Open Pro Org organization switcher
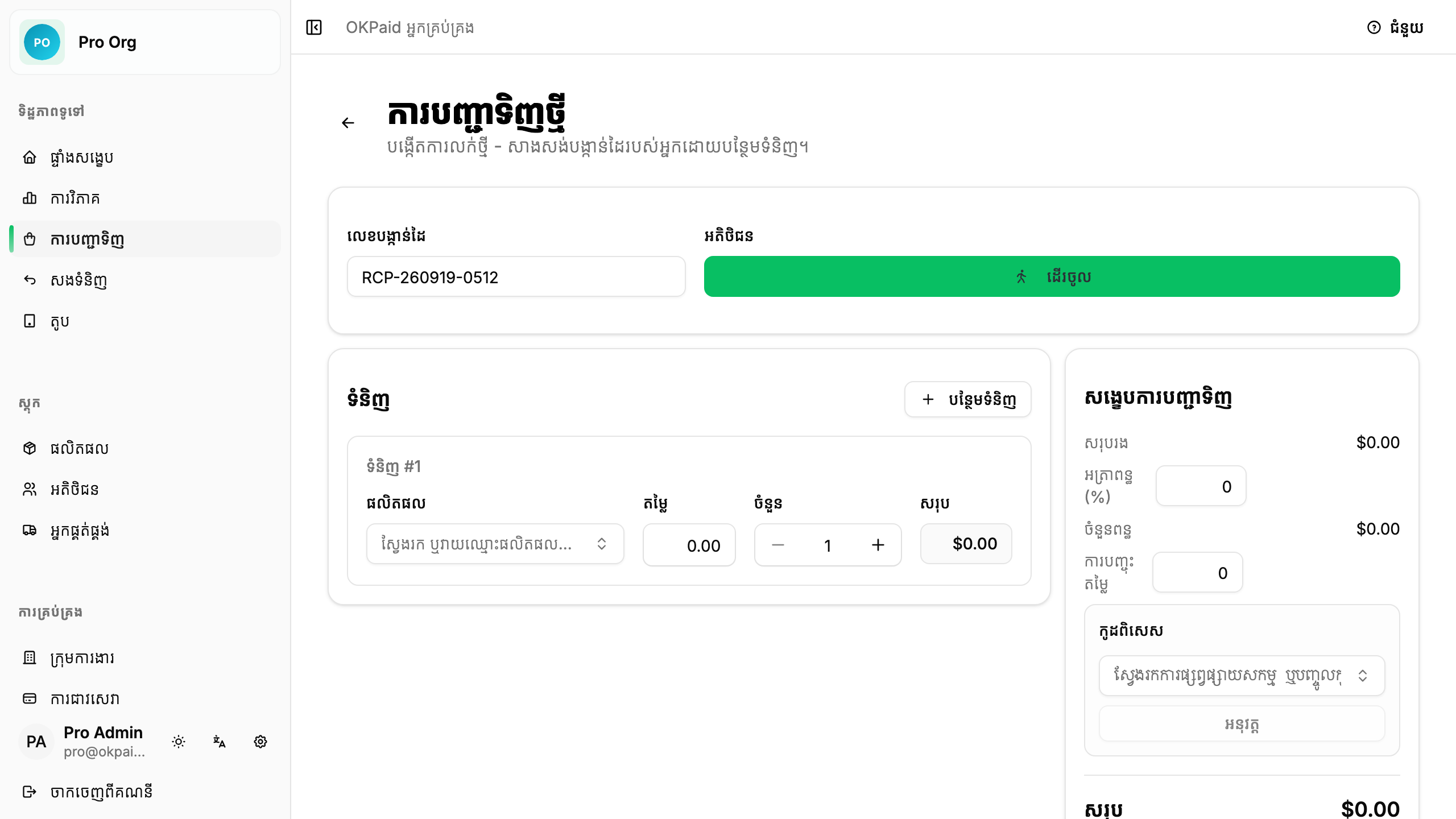 [145, 42]
